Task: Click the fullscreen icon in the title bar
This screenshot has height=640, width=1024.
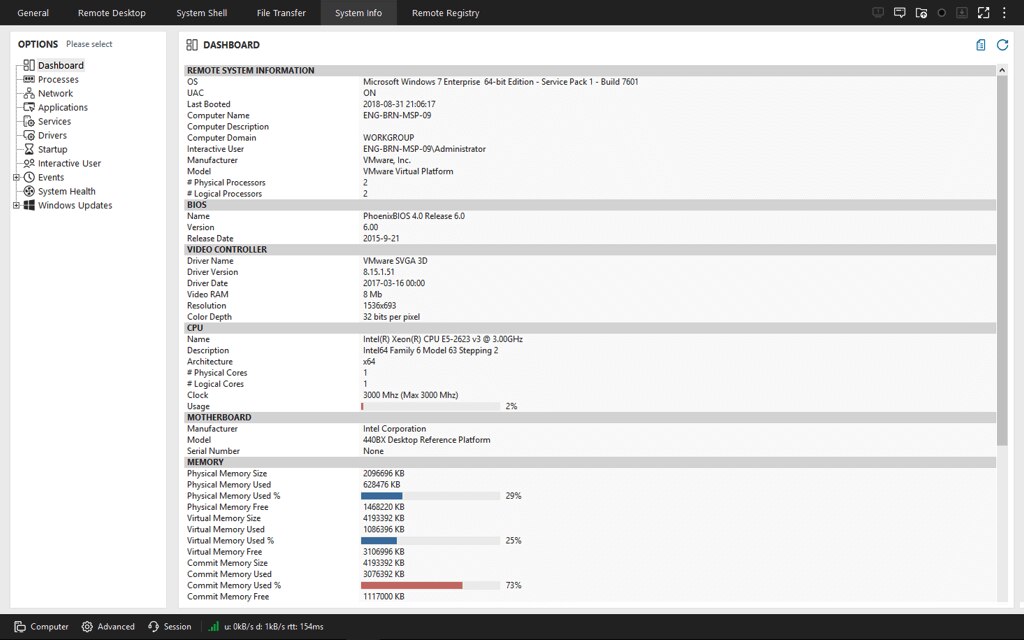Action: pos(983,12)
